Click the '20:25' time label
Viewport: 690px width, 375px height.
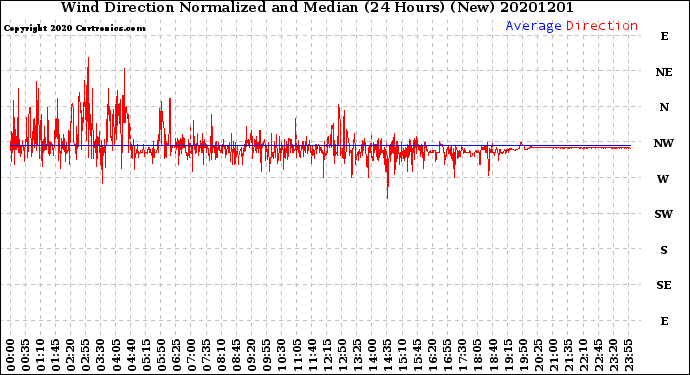click(x=538, y=355)
